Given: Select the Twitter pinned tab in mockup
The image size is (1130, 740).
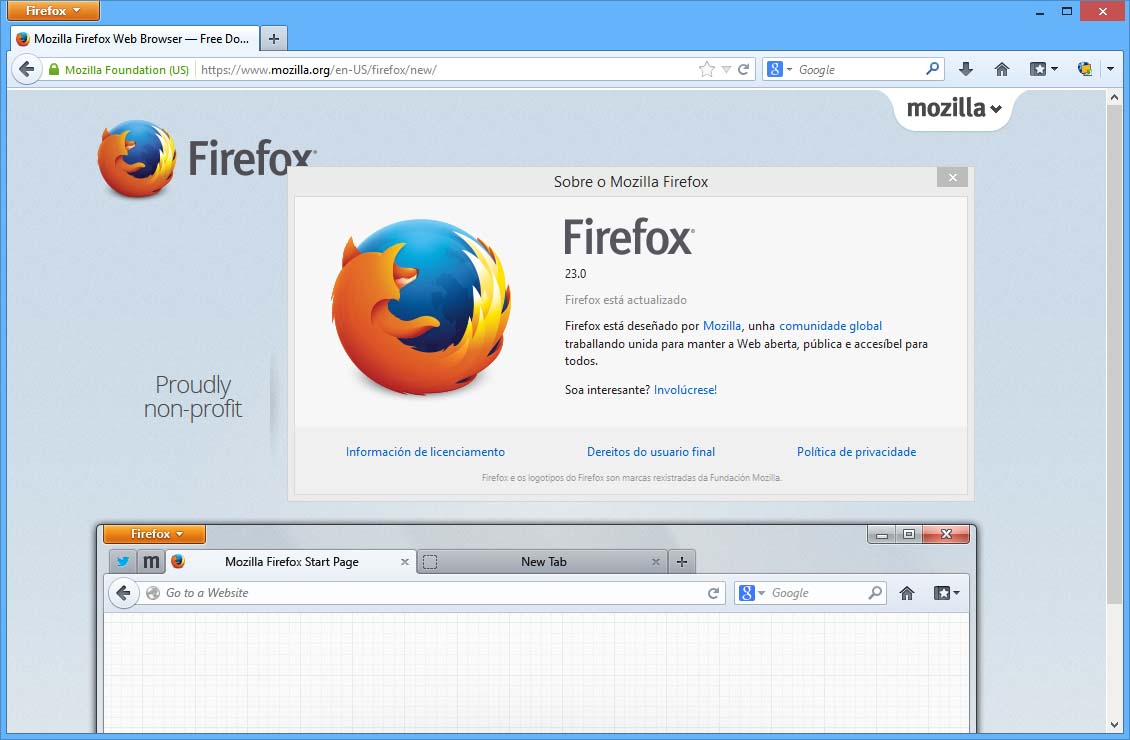Looking at the screenshot, I should tap(123, 561).
